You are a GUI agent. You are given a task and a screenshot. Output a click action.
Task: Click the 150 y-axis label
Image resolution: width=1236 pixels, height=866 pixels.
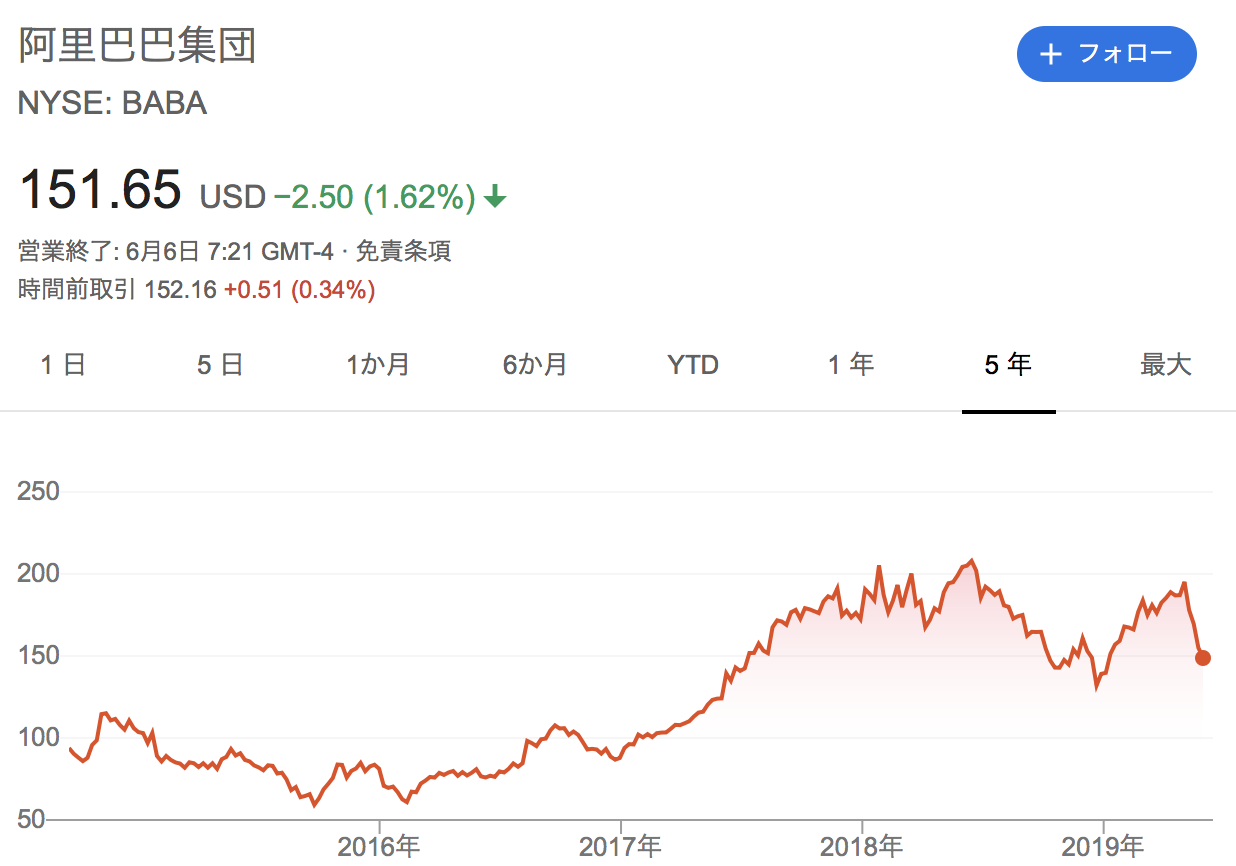tap(39, 656)
